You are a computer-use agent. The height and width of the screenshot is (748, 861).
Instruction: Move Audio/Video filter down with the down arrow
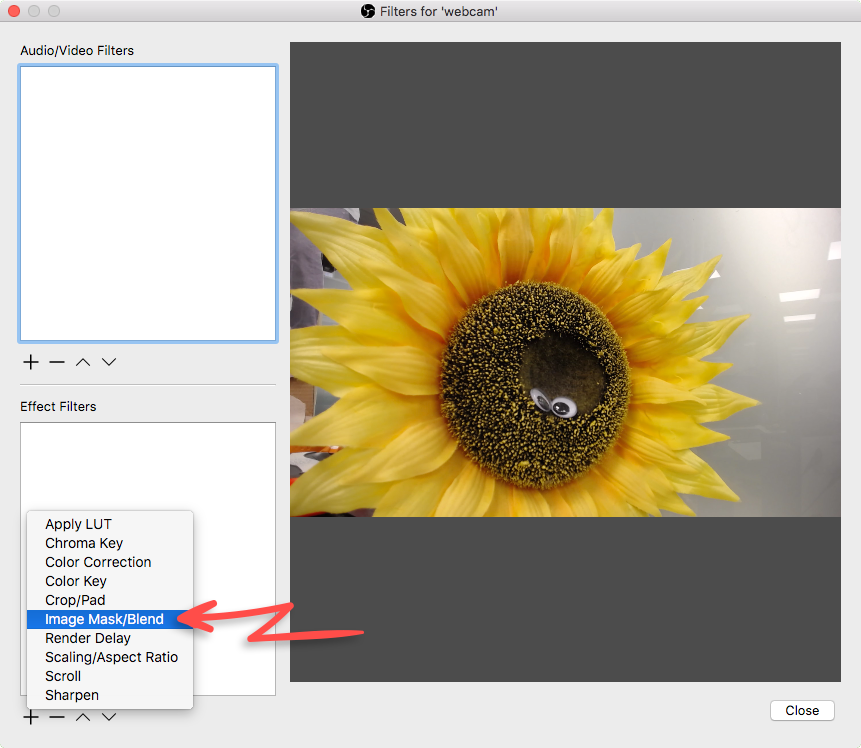pos(108,362)
